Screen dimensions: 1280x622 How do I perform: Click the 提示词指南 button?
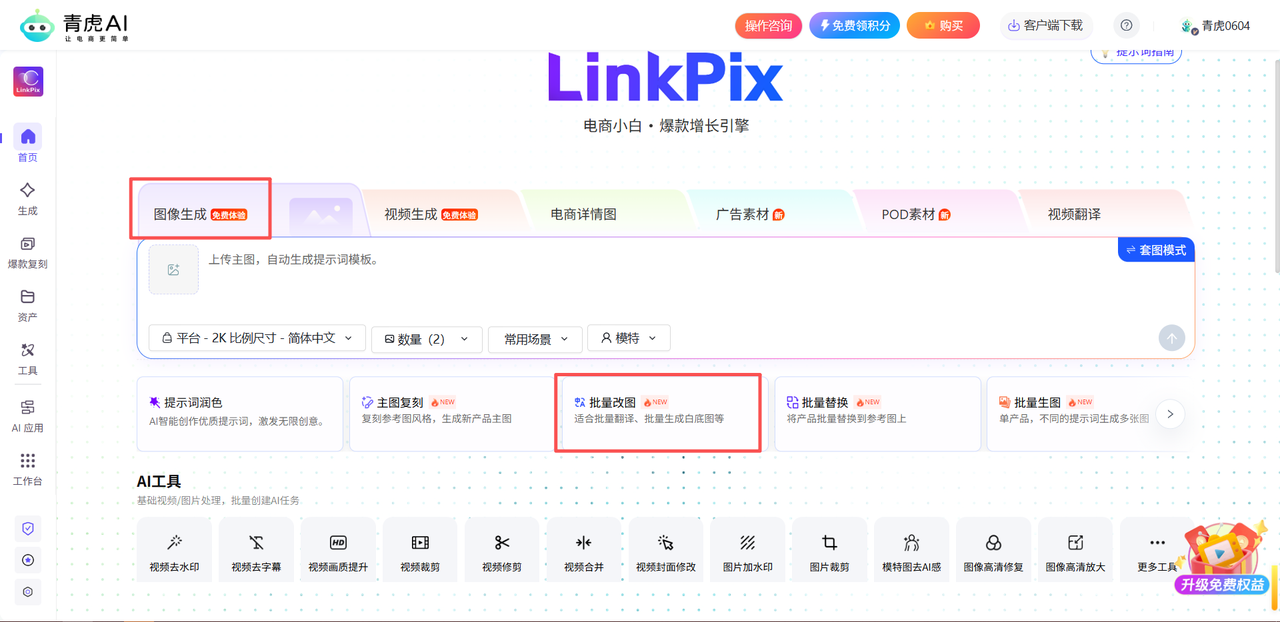[x=1136, y=52]
